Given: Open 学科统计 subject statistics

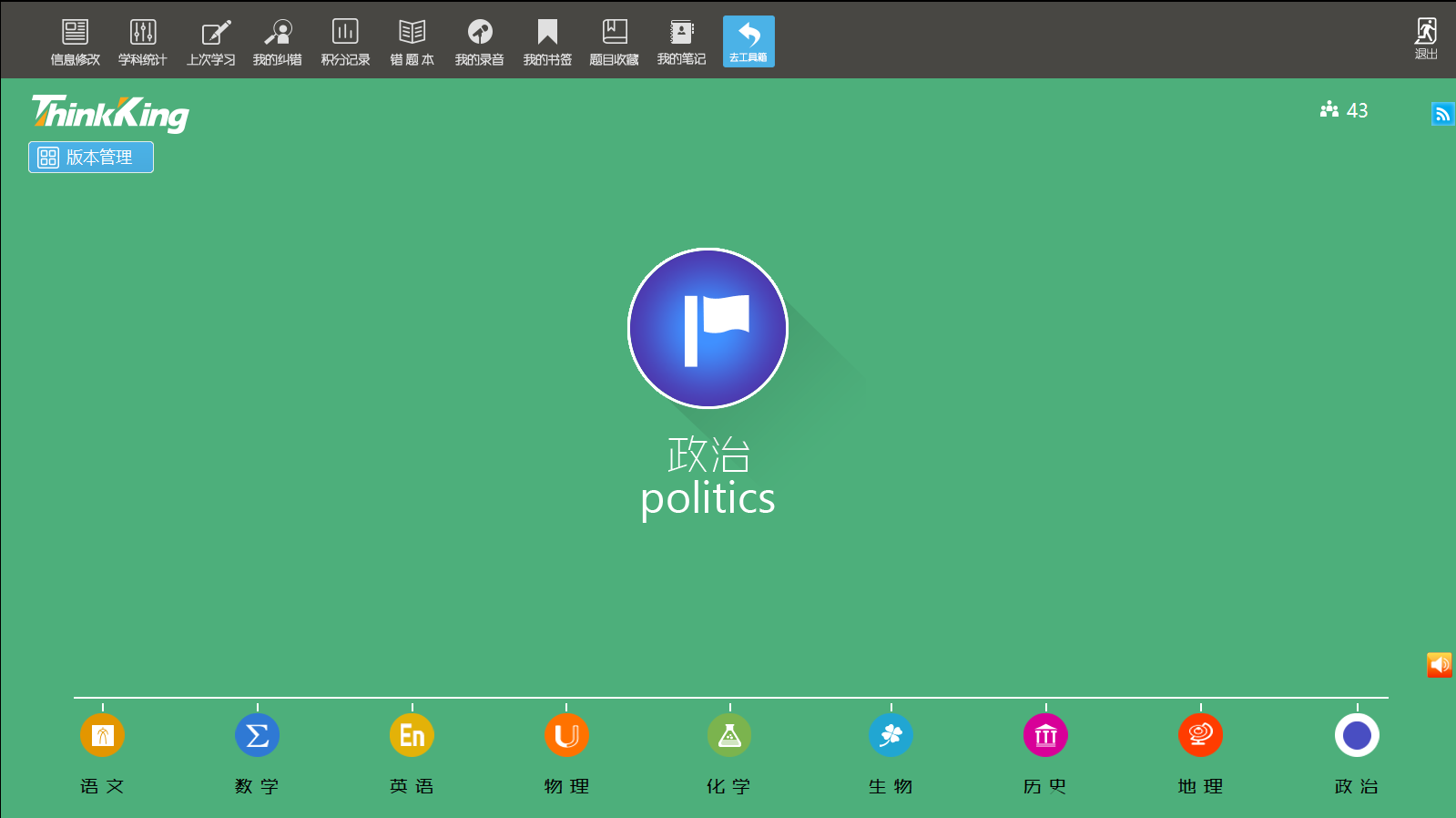Looking at the screenshot, I should click(143, 42).
